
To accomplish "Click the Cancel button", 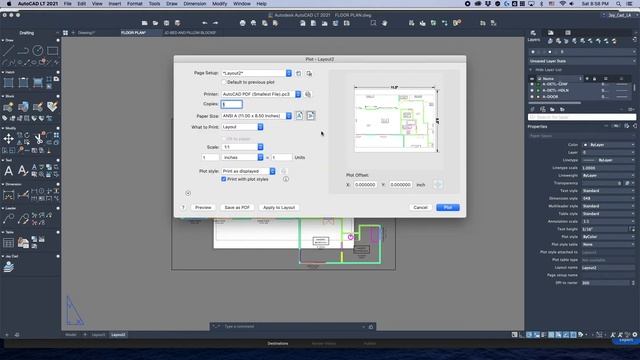I will pos(420,207).
